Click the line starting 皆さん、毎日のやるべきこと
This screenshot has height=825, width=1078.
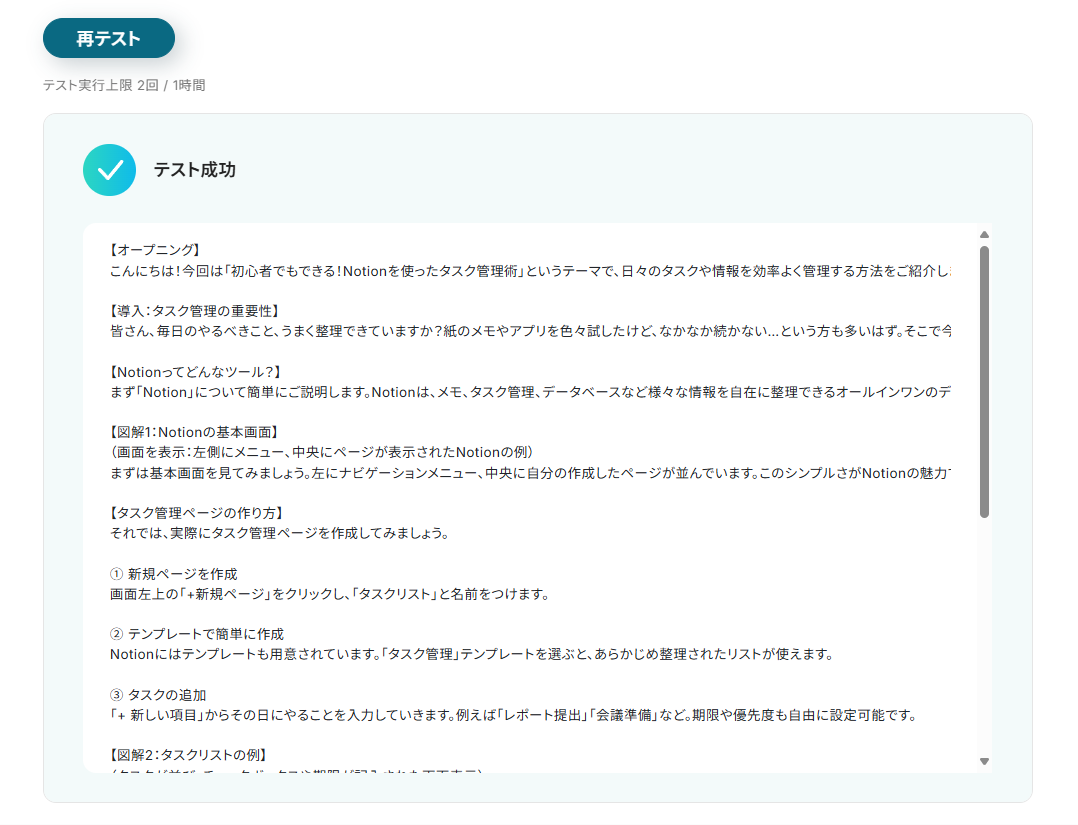pyautogui.click(x=530, y=331)
